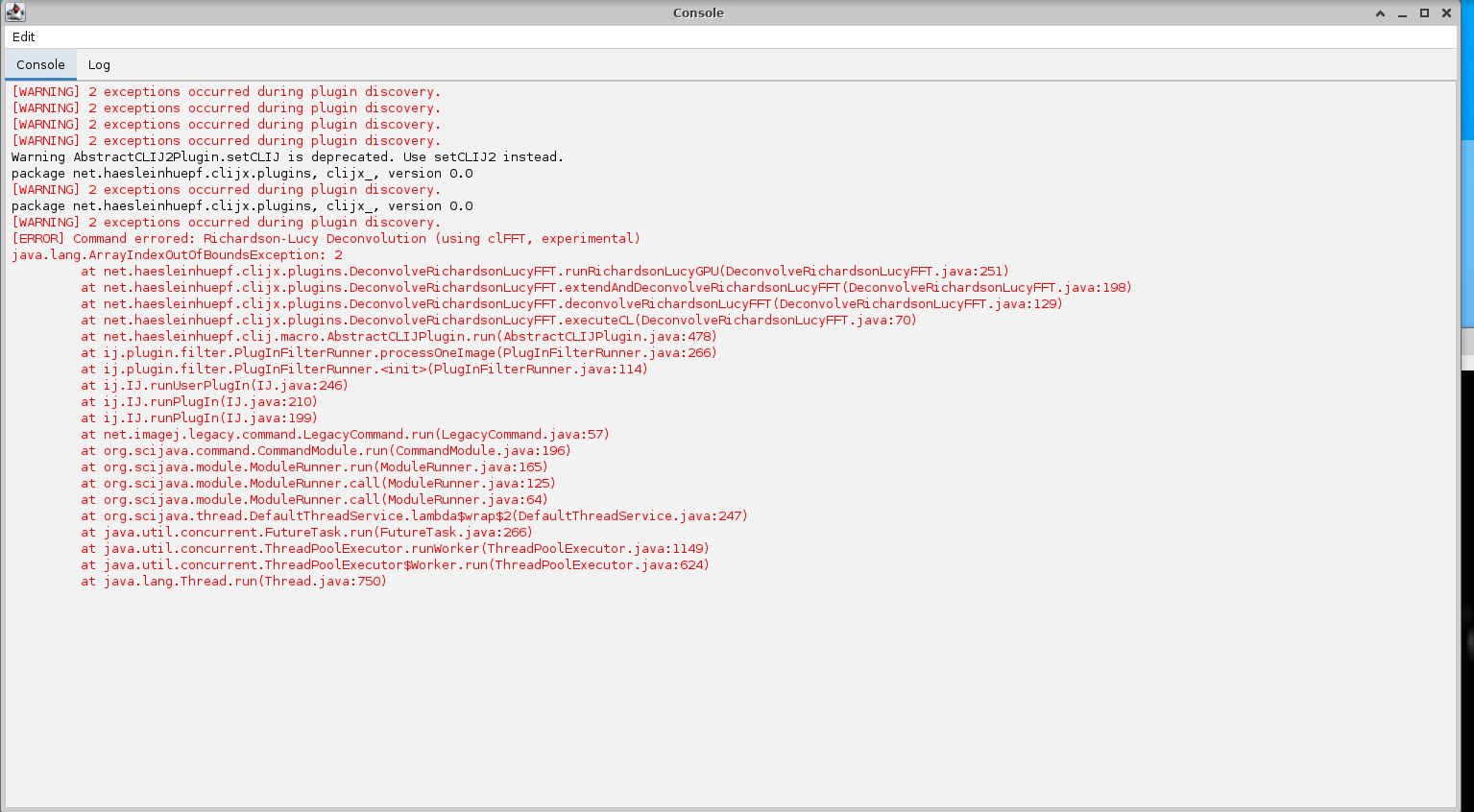Click the AbstractCLIJPlugin.run stack trace entry
This screenshot has width=1474, height=812.
click(399, 336)
